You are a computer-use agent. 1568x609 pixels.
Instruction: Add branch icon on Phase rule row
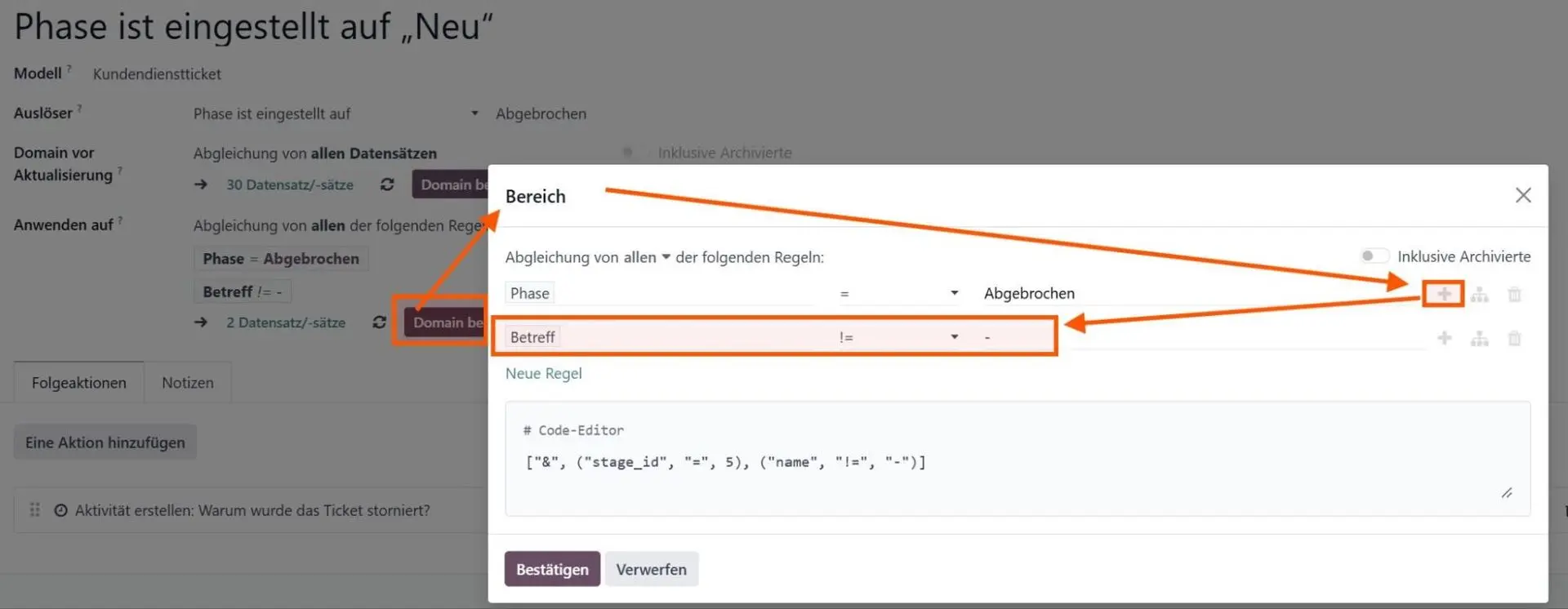point(1479,294)
